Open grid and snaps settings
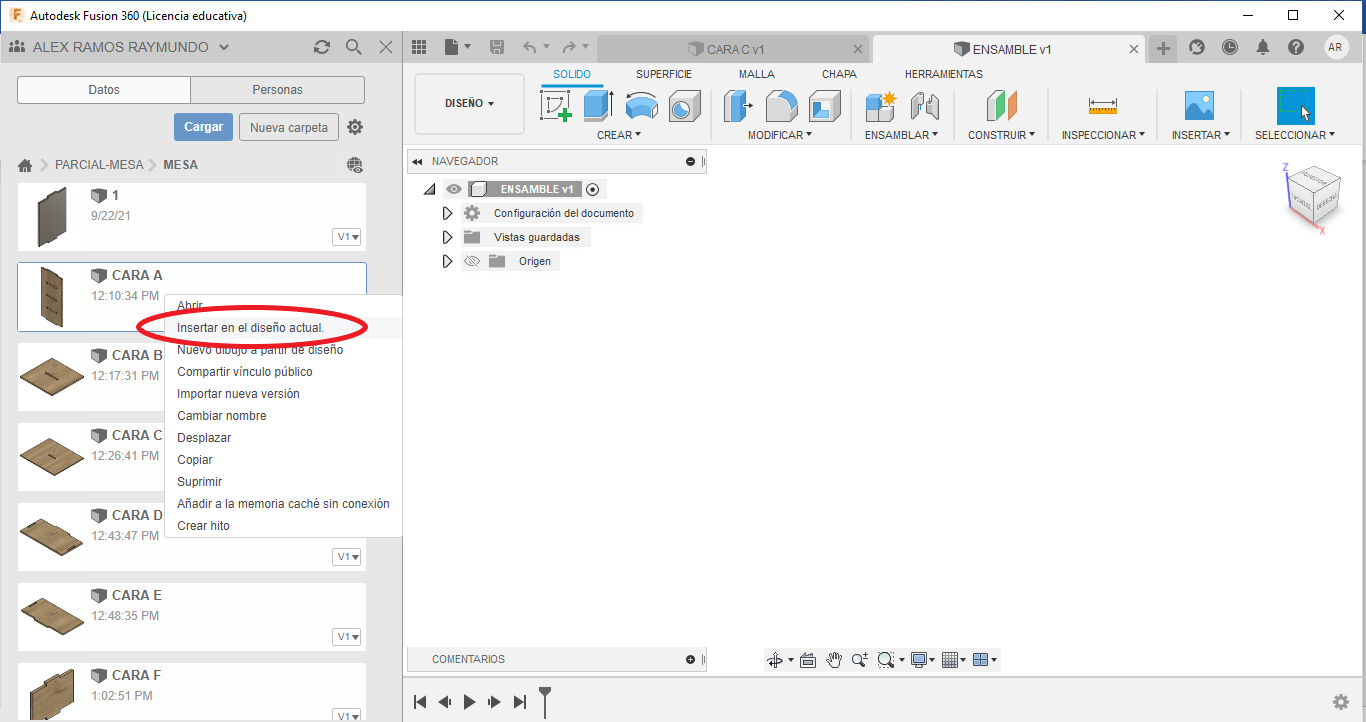1366x722 pixels. click(951, 660)
